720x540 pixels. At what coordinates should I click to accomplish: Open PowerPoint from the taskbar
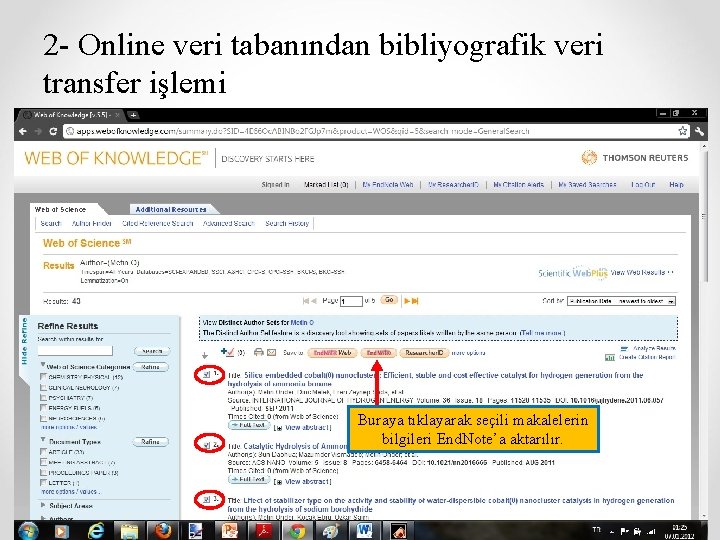[230, 531]
